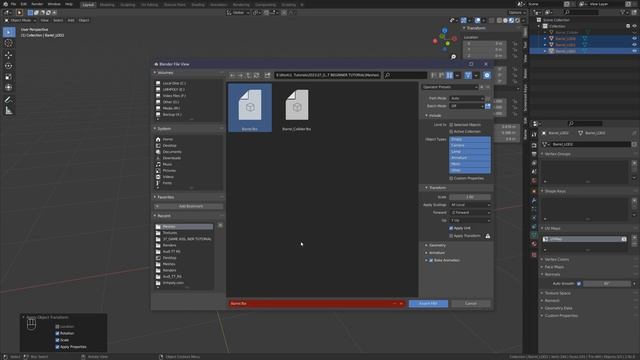The width and height of the screenshot is (640, 360).
Task: Select Mesh in Object Types list
Action: pyautogui.click(x=470, y=164)
